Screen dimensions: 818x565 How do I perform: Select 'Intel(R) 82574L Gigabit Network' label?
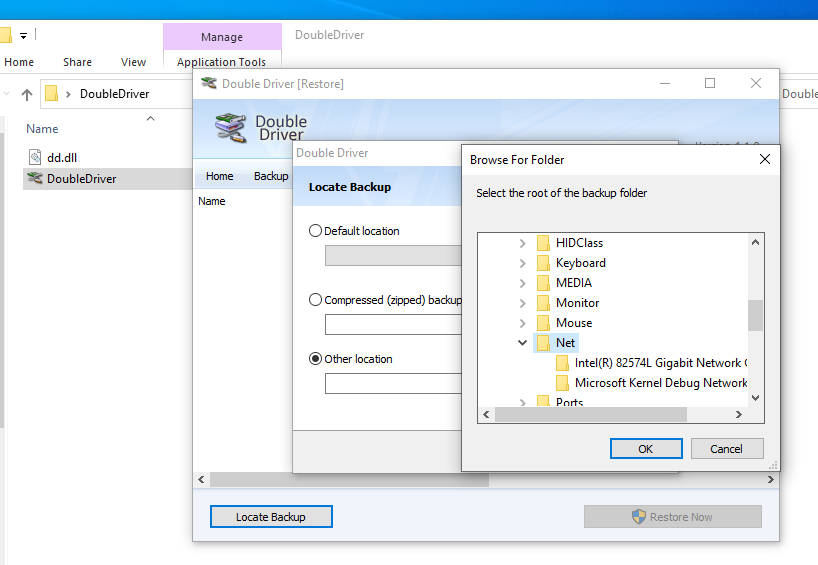661,363
